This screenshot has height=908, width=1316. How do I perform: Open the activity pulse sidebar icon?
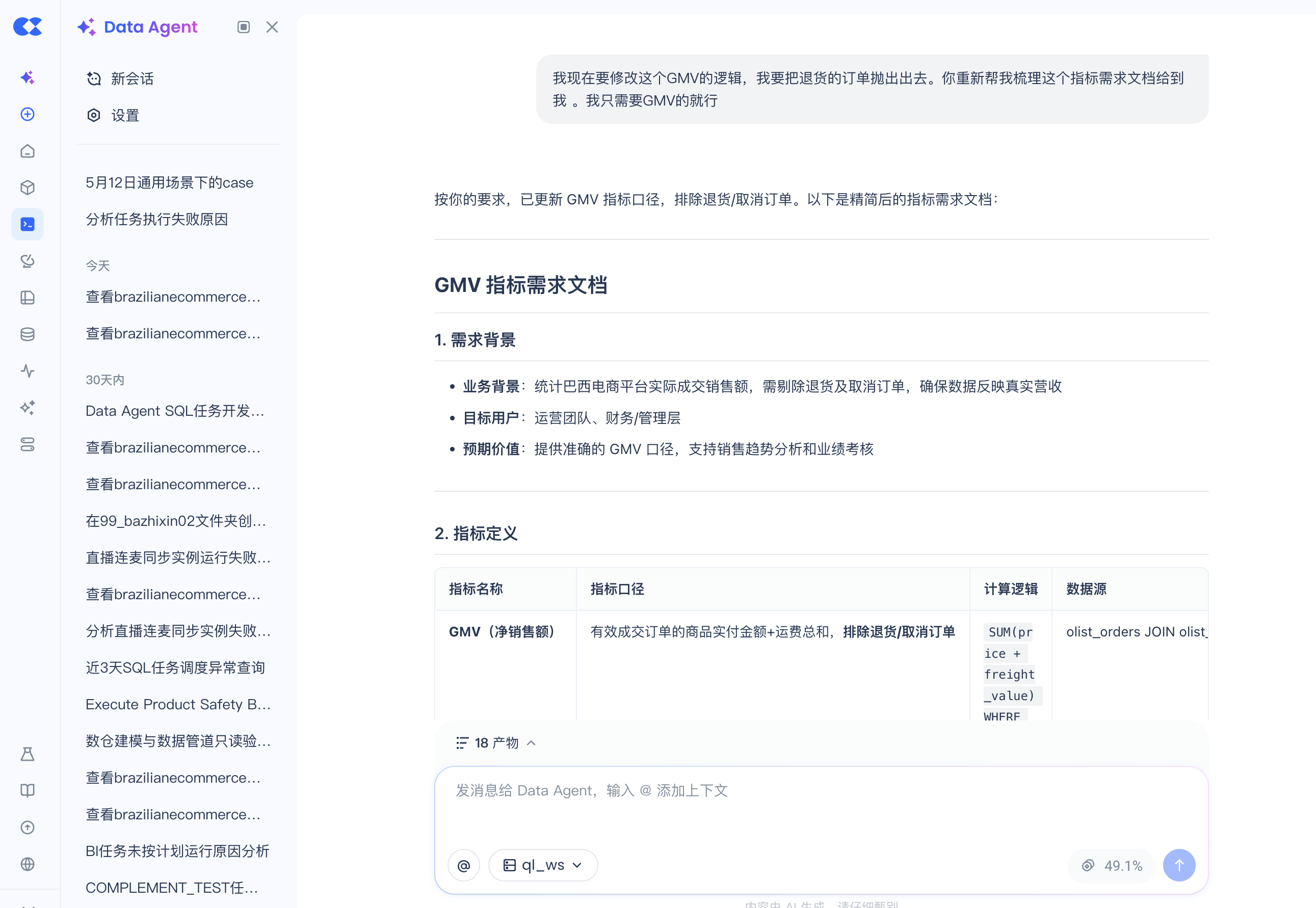click(x=28, y=371)
